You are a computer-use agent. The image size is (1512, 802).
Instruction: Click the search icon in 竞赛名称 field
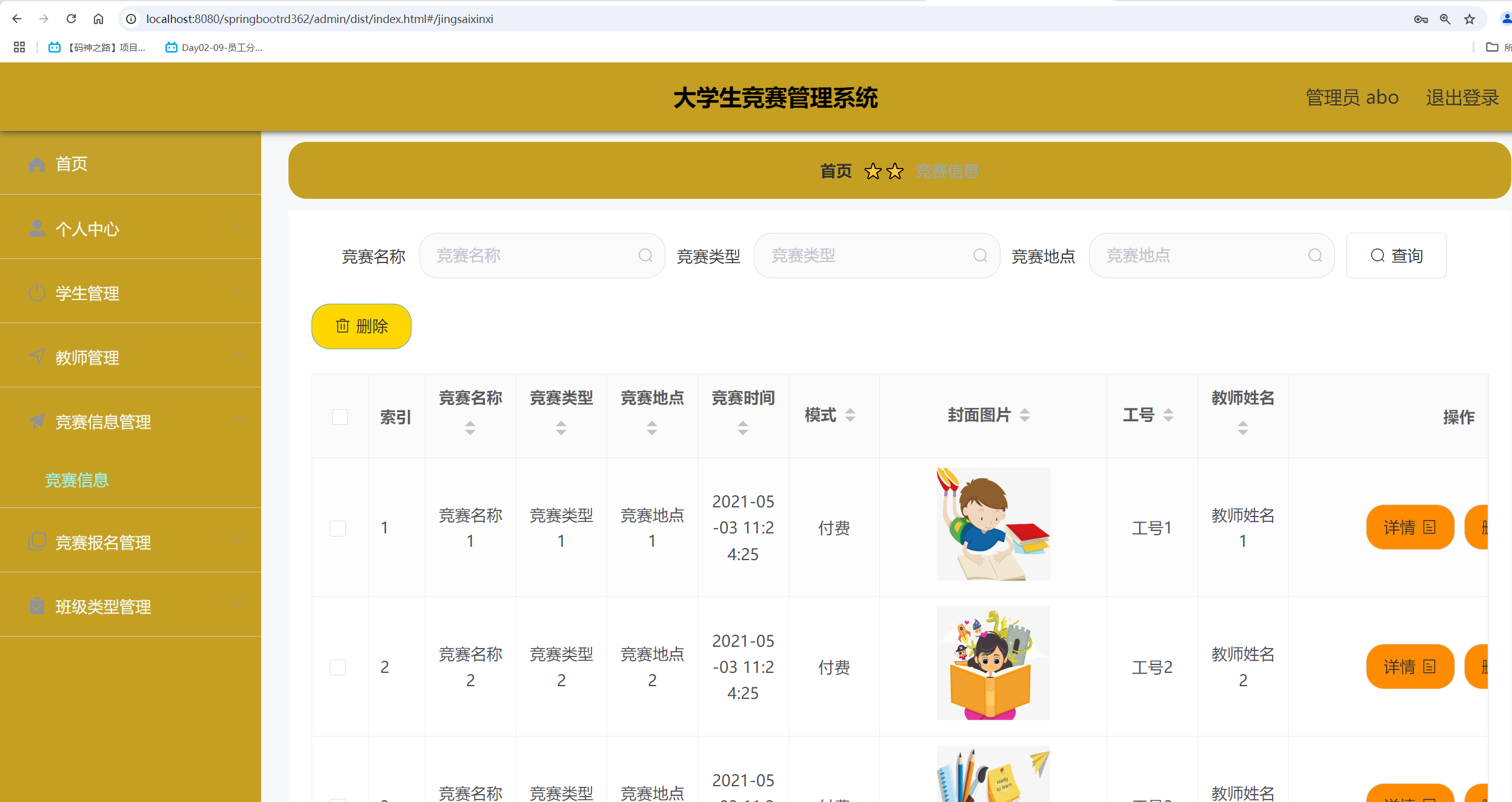(645, 256)
